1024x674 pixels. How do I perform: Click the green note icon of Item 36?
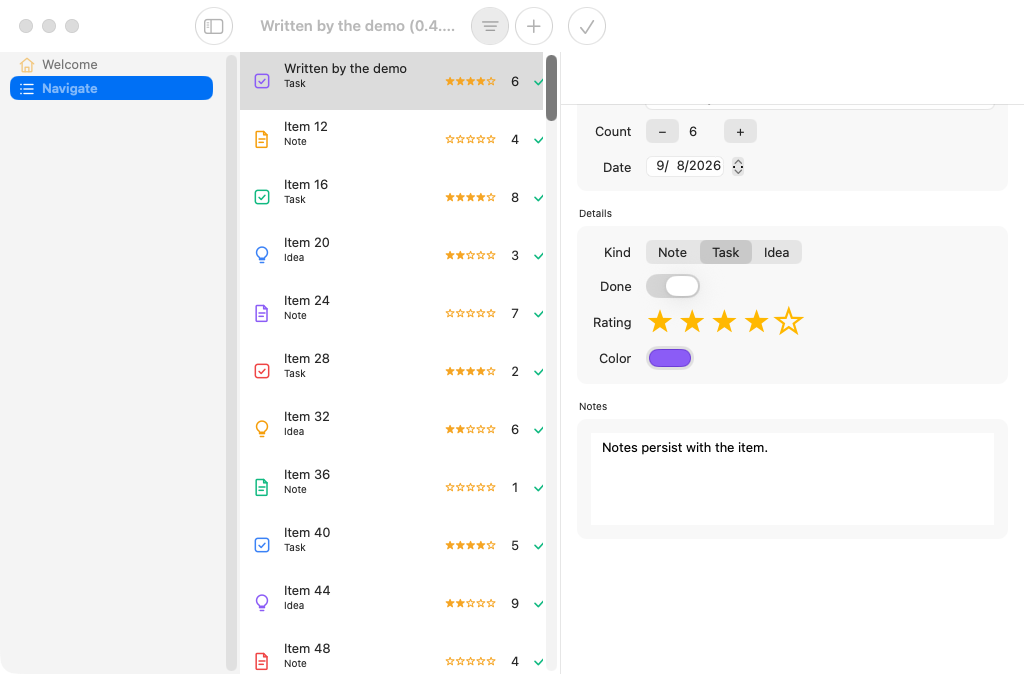261,487
